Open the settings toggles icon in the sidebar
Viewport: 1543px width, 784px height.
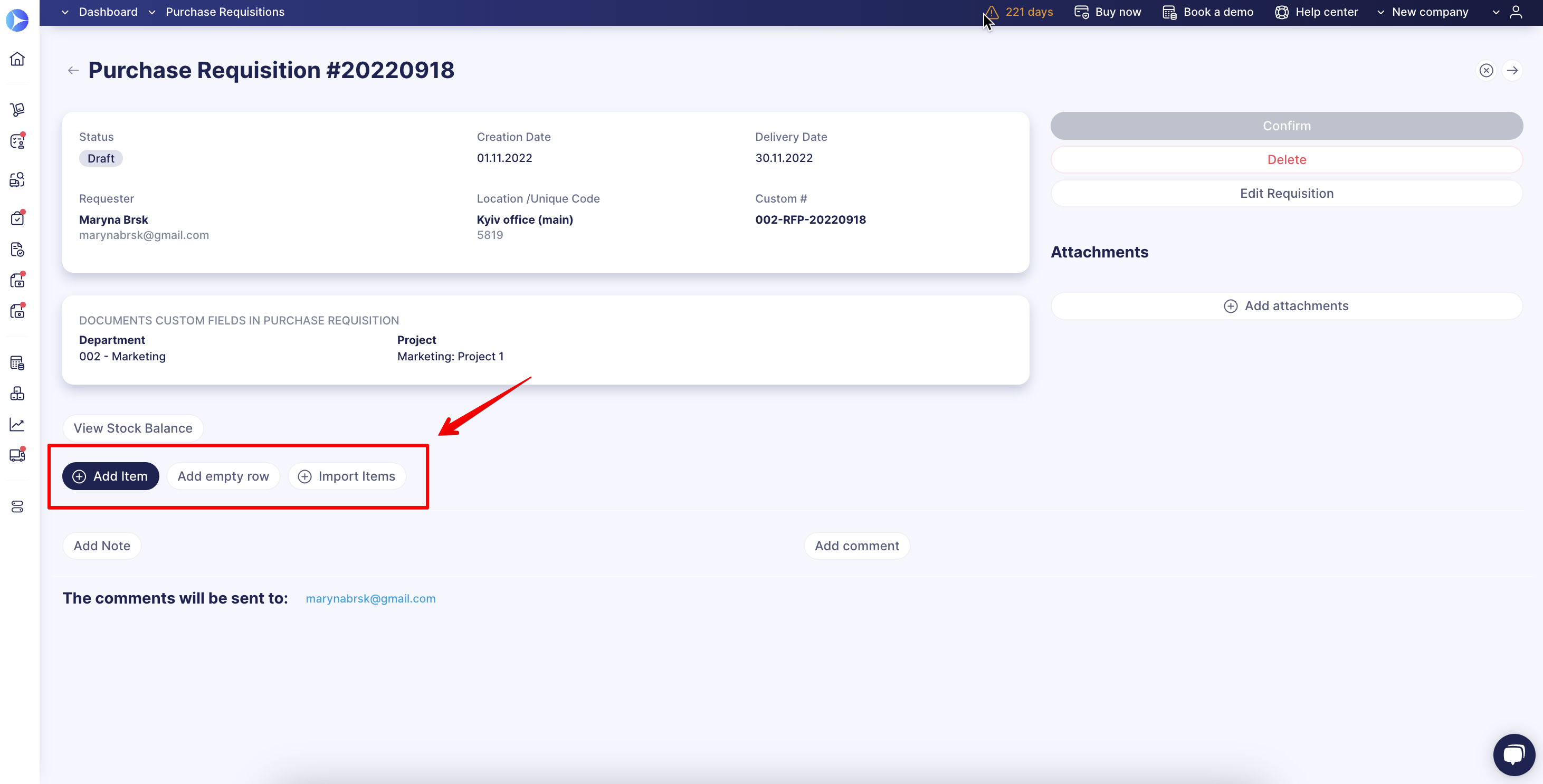tap(17, 506)
